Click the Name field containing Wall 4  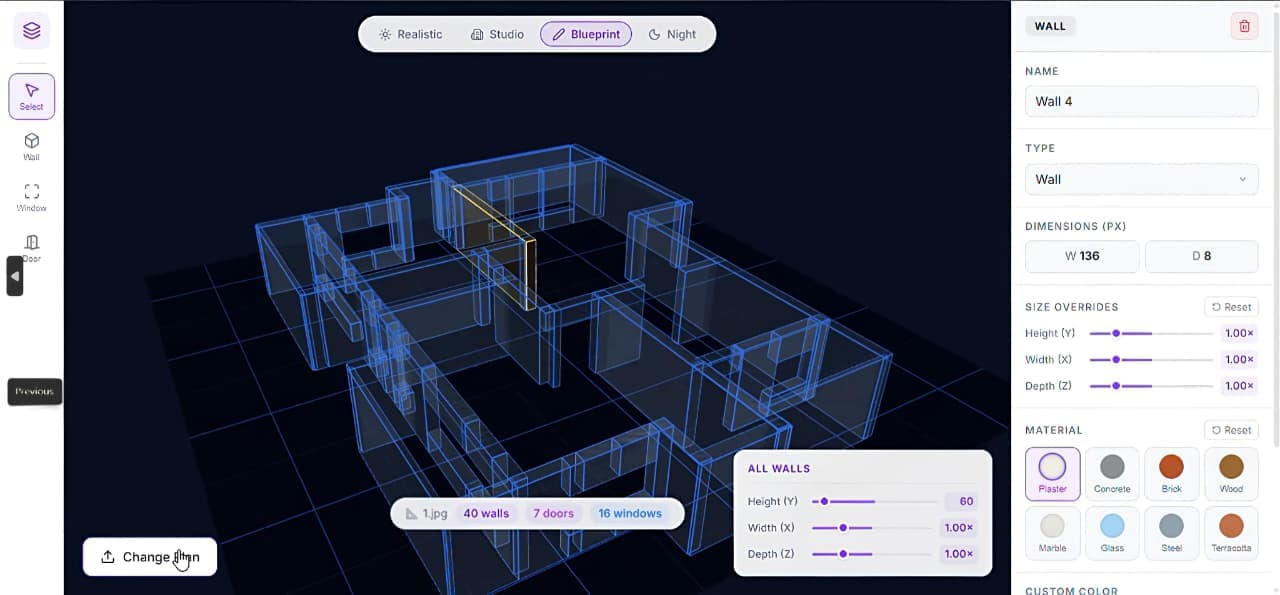[x=1141, y=101]
